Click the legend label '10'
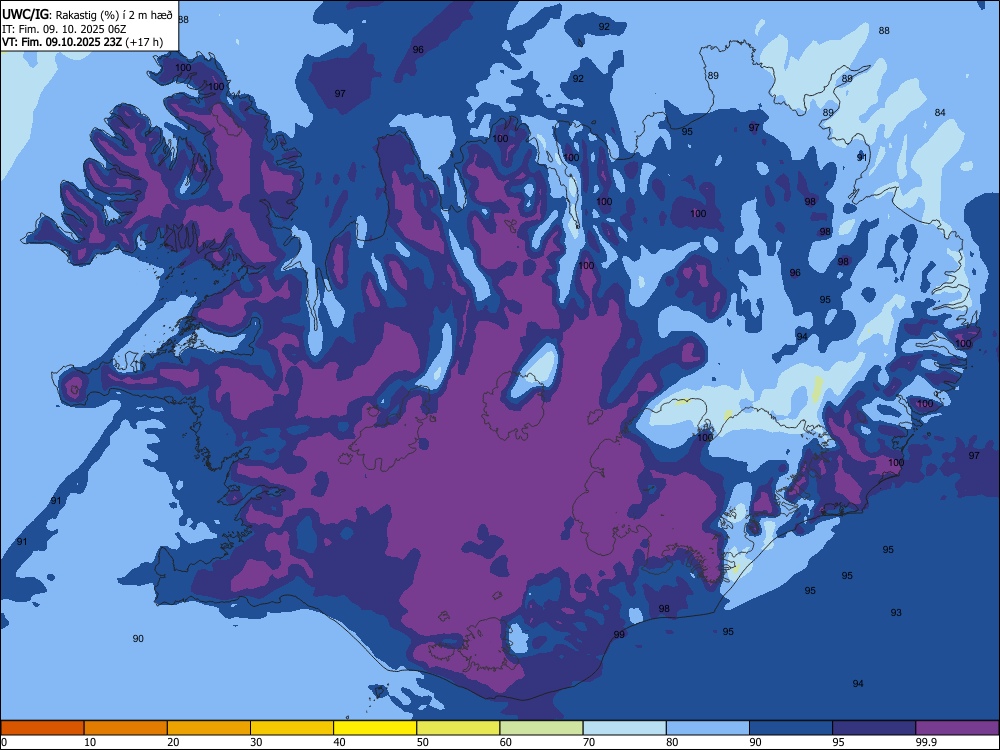Screen dimensions: 1000x750 [90, 742]
